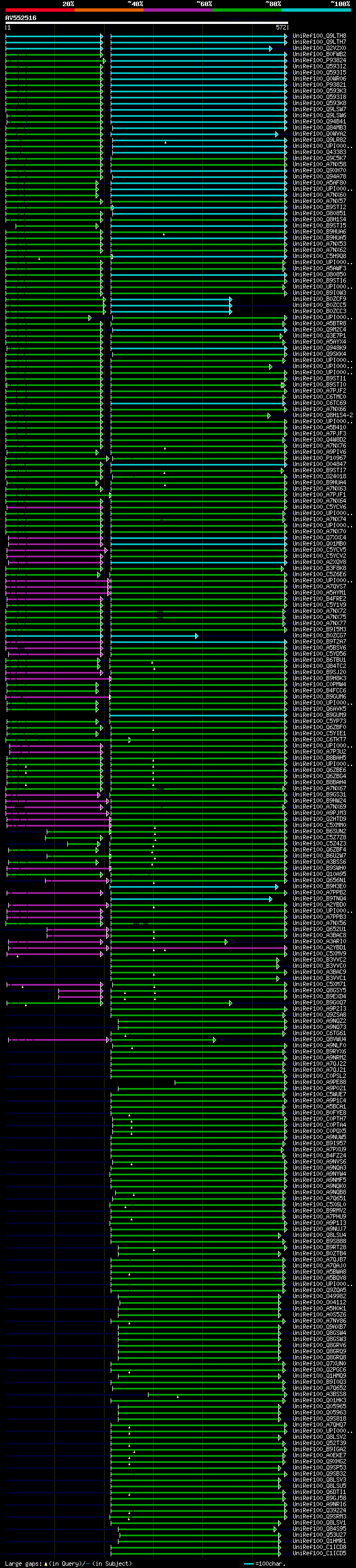Select hit UniRef100_B0ZCF9

pyautogui.click(x=319, y=299)
